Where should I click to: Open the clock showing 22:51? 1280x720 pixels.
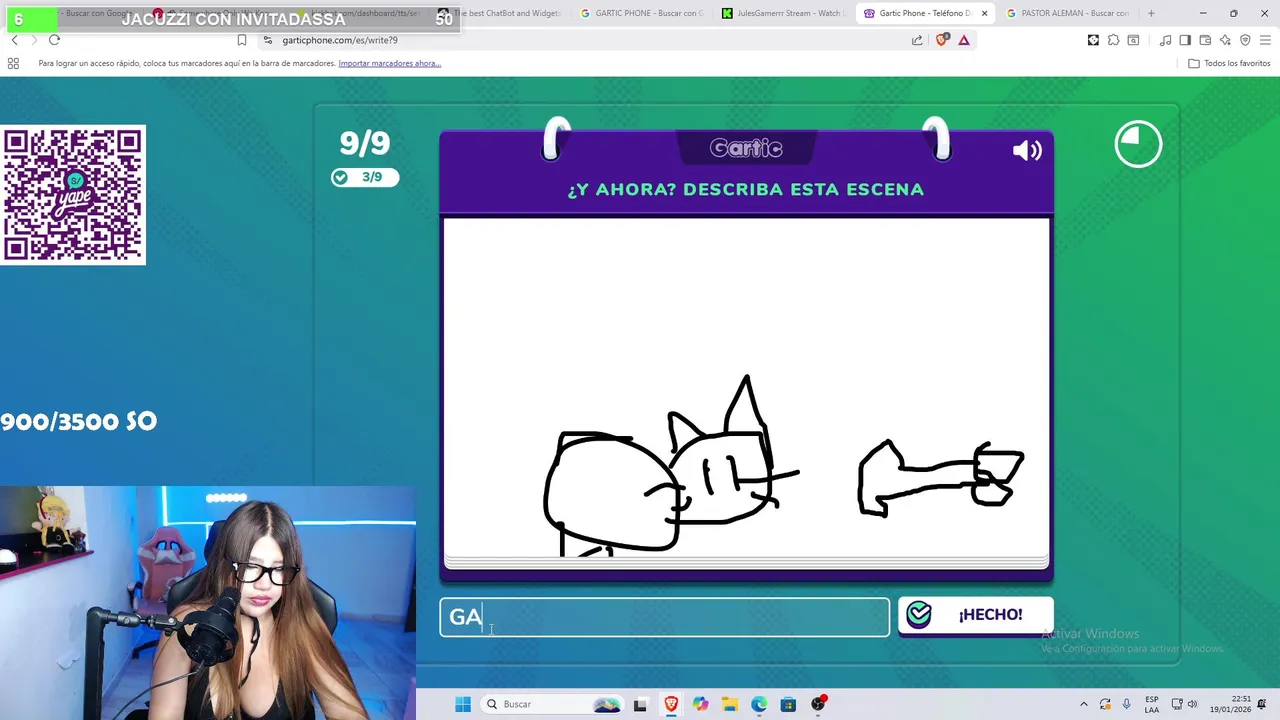[x=1231, y=704]
